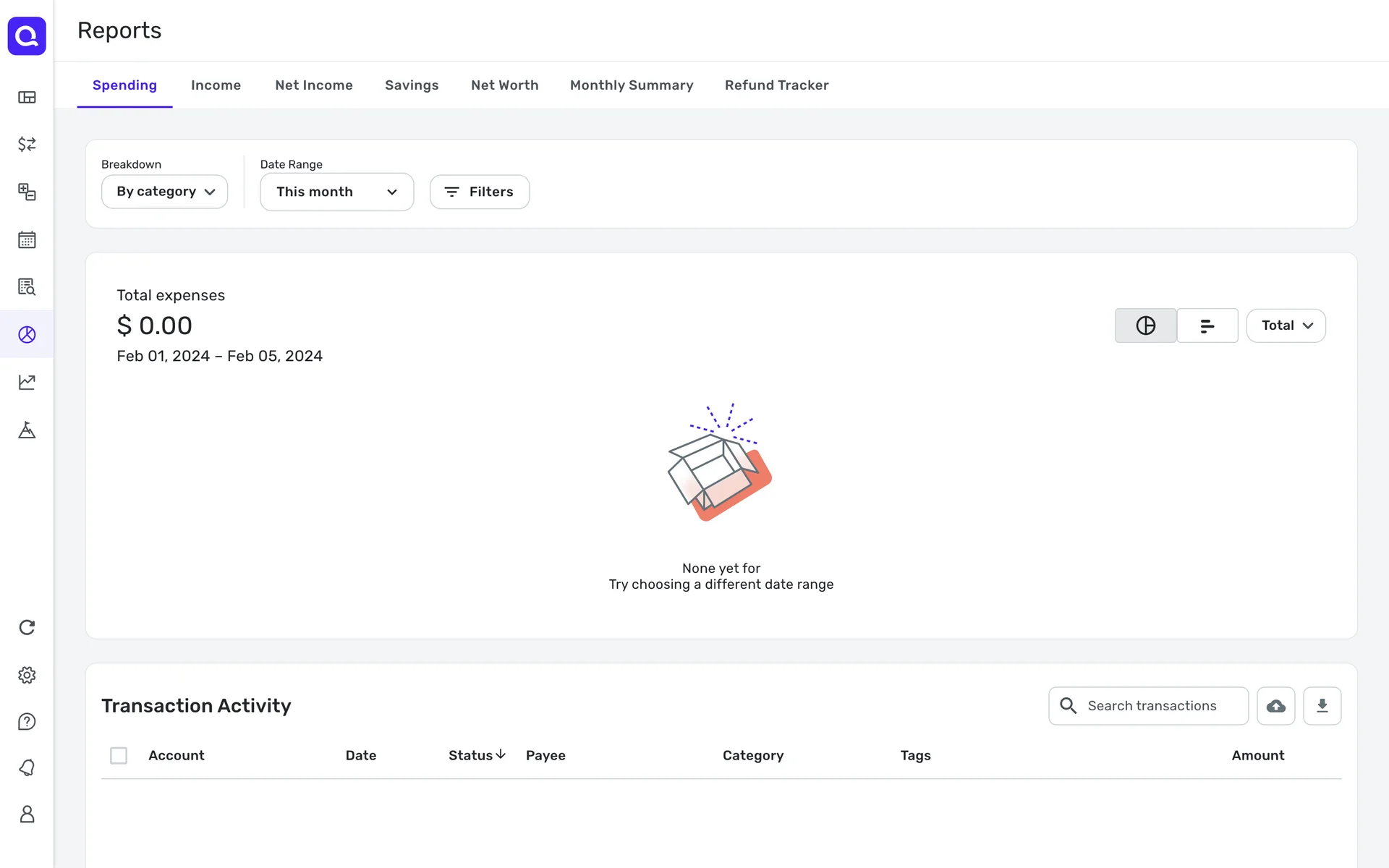Viewport: 1389px width, 868px height.
Task: Open the transactions sidebar icon
Action: pyautogui.click(x=27, y=144)
